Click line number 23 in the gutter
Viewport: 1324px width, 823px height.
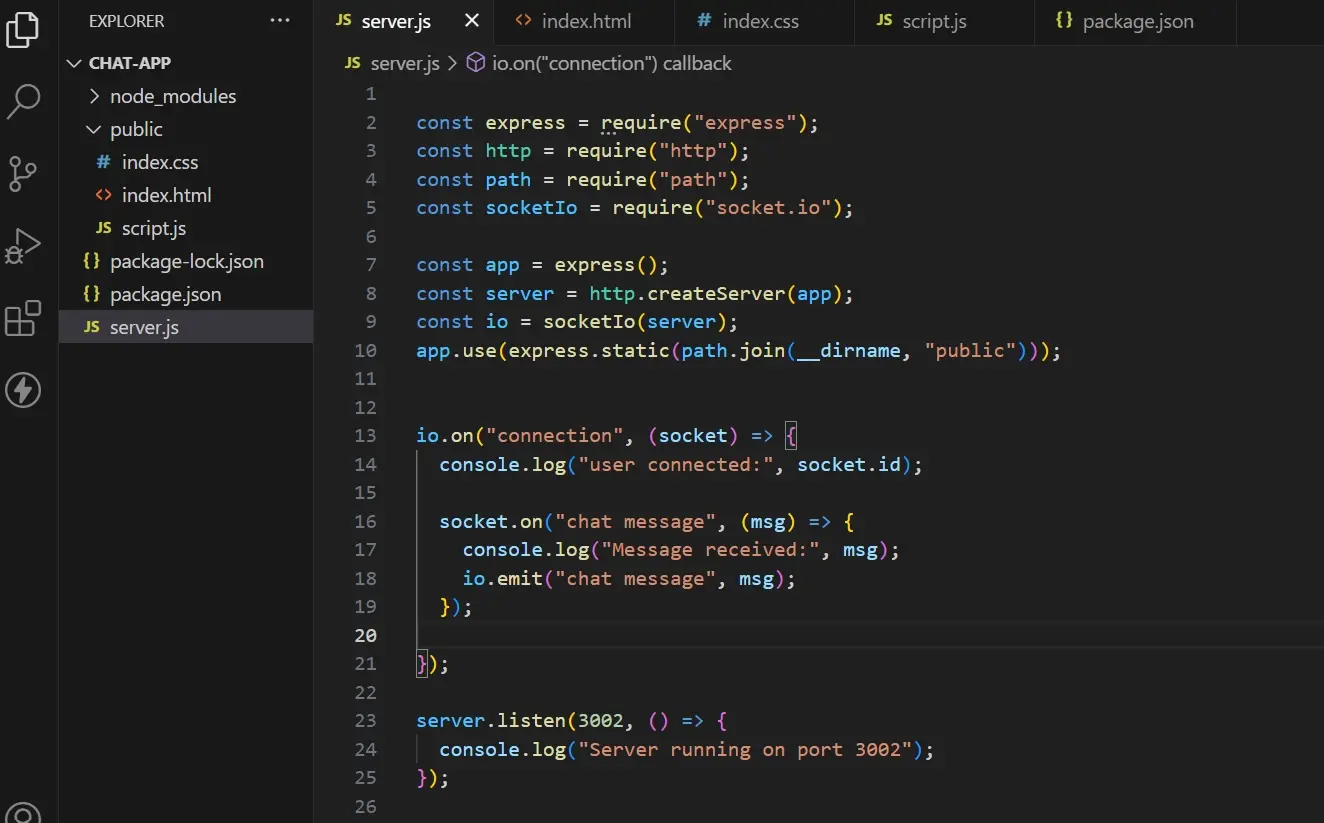click(x=365, y=721)
